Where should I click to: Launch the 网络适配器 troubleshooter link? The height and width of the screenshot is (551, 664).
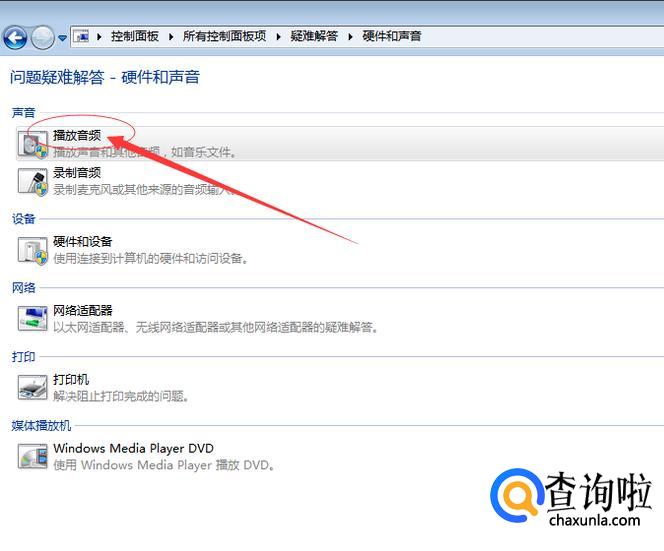coord(83,311)
